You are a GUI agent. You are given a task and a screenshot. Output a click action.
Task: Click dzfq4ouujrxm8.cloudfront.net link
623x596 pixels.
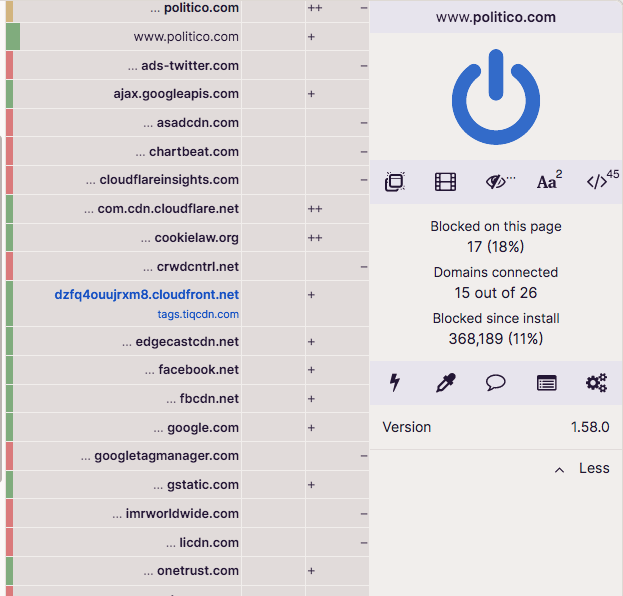tap(147, 294)
